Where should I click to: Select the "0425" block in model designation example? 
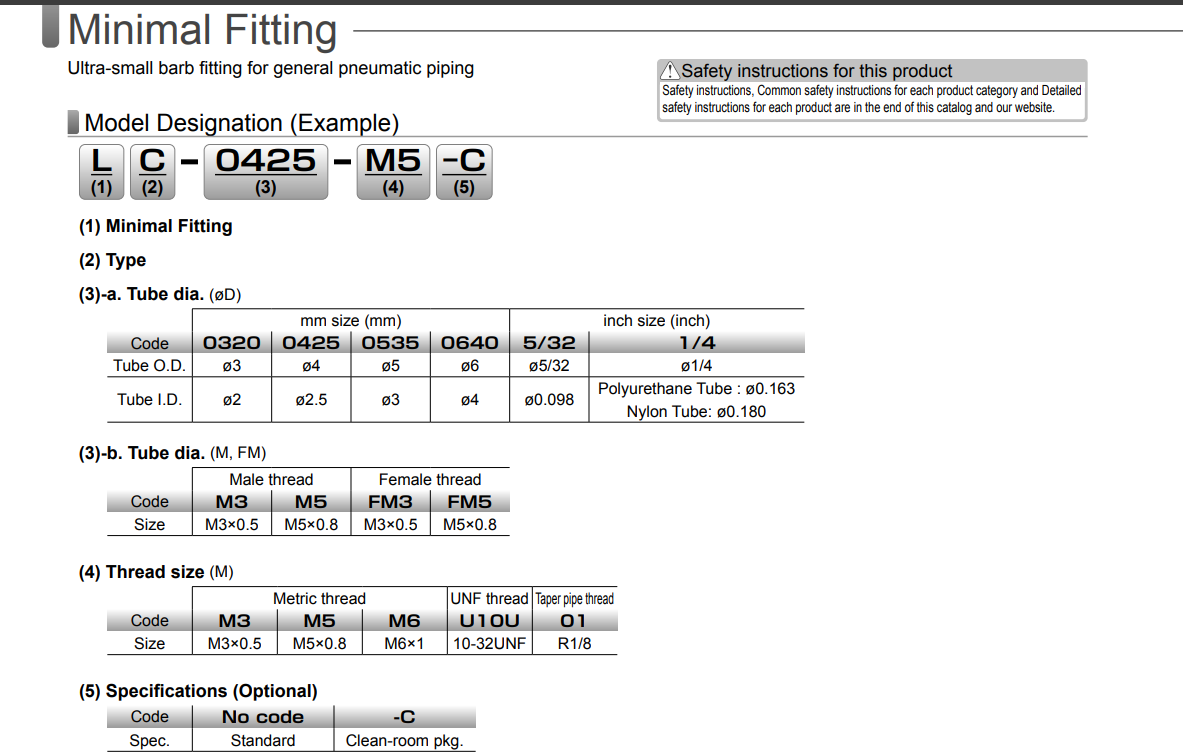[265, 171]
